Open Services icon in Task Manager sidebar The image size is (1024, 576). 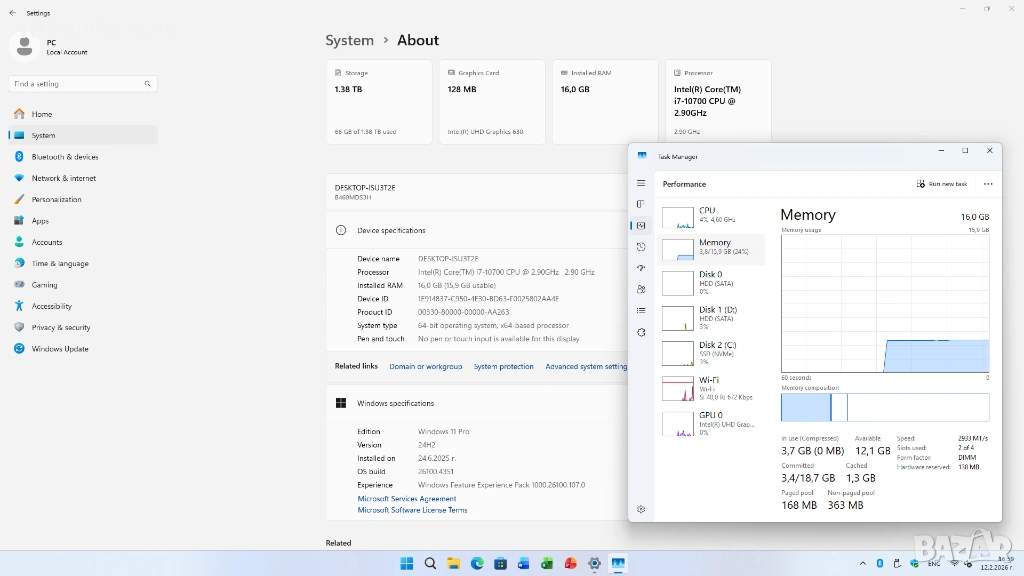point(641,332)
